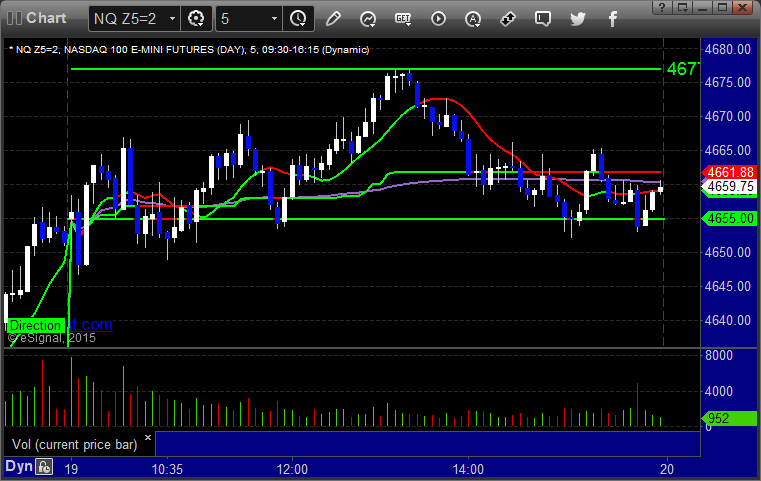Click the green 4655.00 price marker
The image size is (761, 481).
click(729, 218)
